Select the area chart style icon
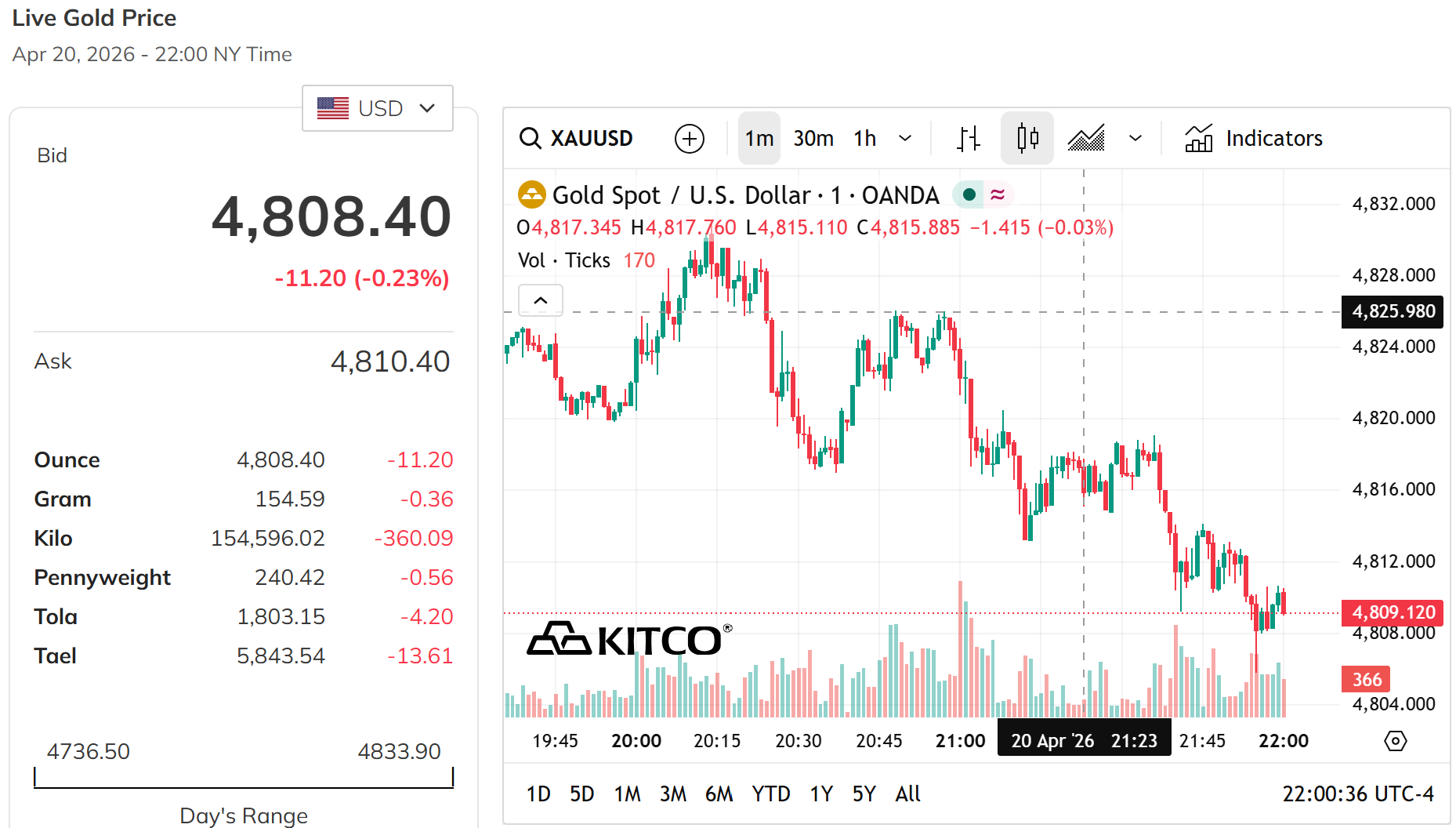1456x828 pixels. [1086, 139]
